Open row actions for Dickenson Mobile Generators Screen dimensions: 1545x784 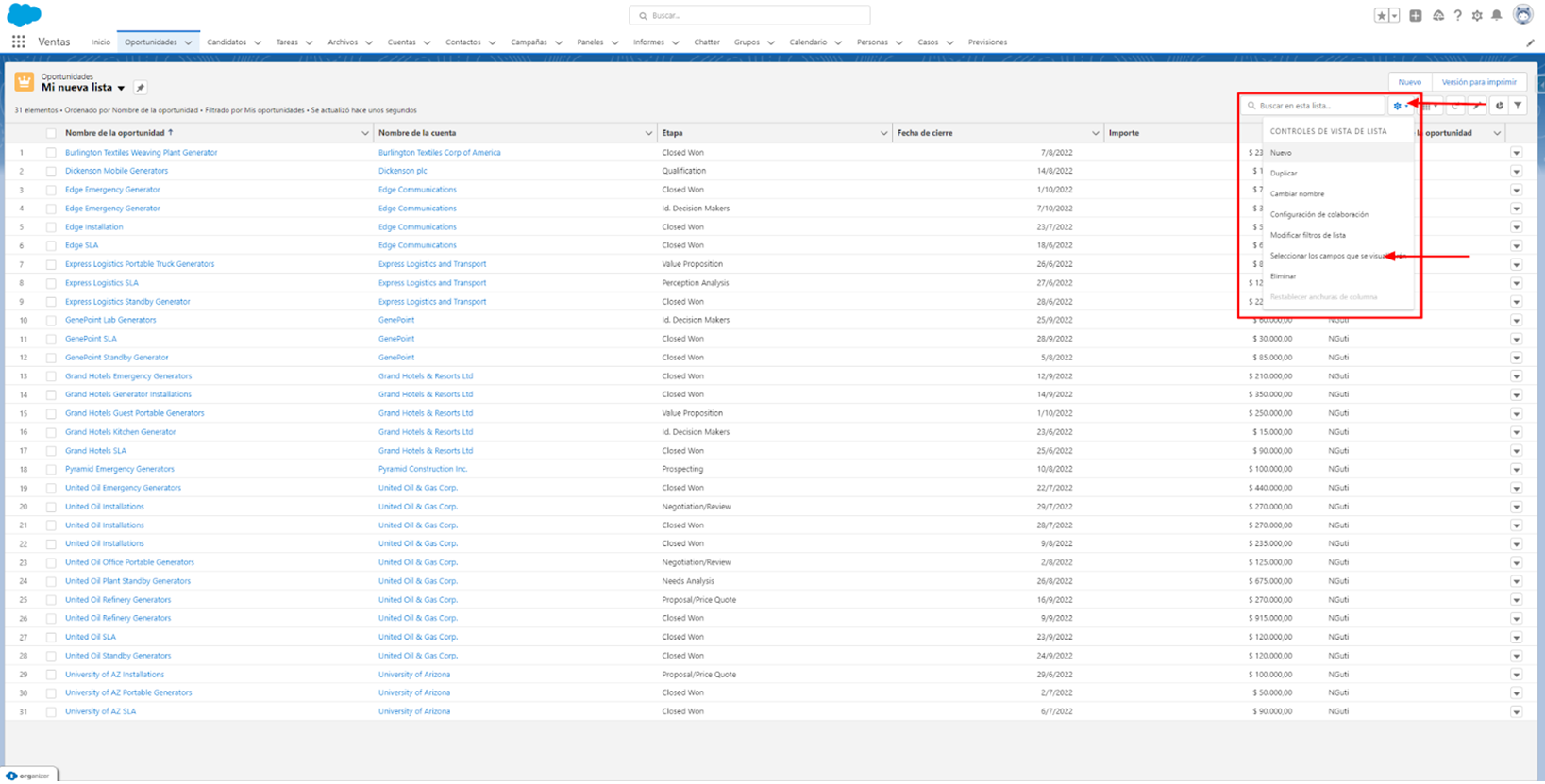coord(1516,172)
